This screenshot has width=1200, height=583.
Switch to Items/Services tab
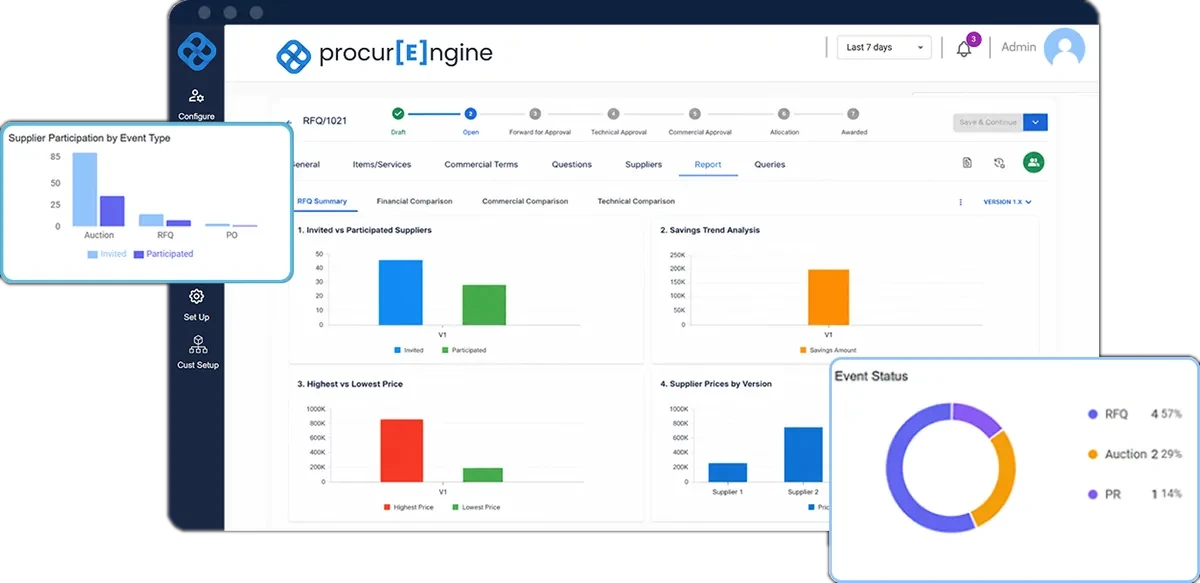tap(381, 164)
